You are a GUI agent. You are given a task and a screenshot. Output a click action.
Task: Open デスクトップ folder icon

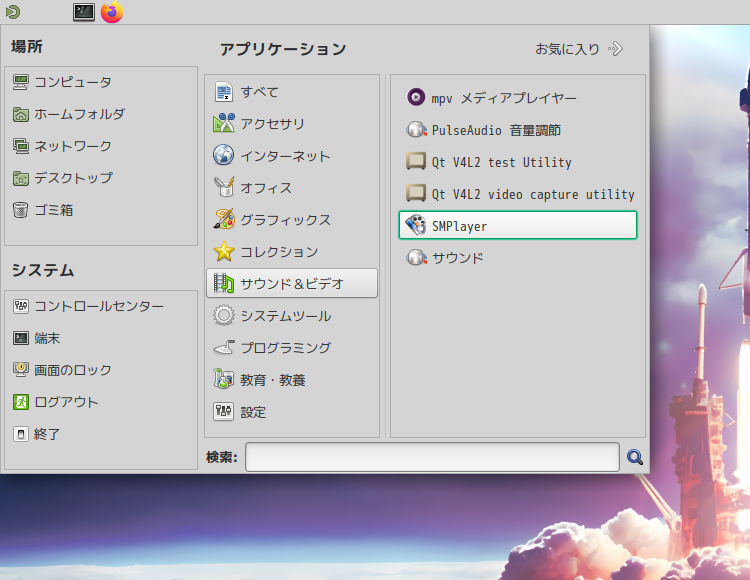21,178
